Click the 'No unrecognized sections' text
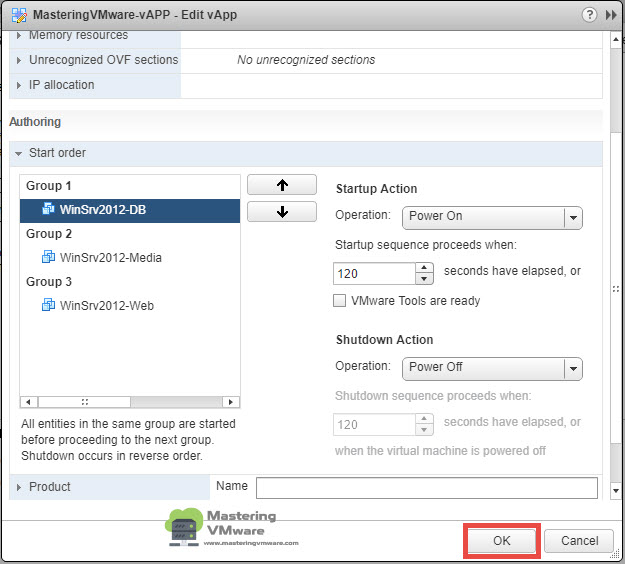The image size is (625, 564). pos(306,60)
